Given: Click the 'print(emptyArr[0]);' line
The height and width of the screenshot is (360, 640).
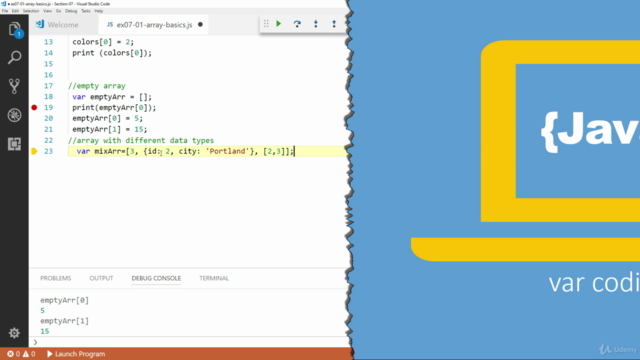Looking at the screenshot, I should 114,107.
